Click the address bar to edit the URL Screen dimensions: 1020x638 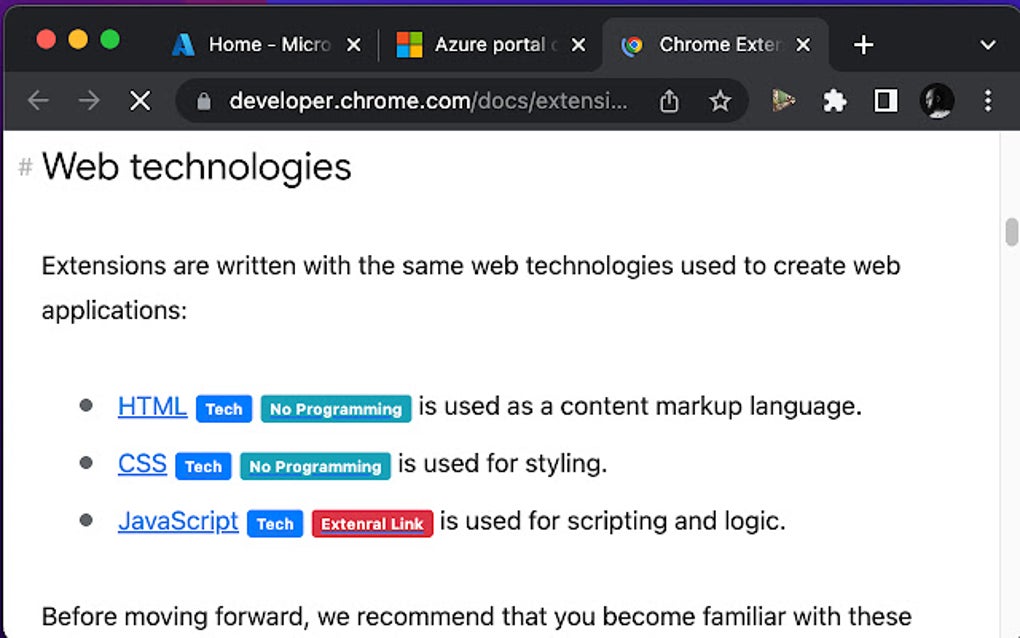430,101
